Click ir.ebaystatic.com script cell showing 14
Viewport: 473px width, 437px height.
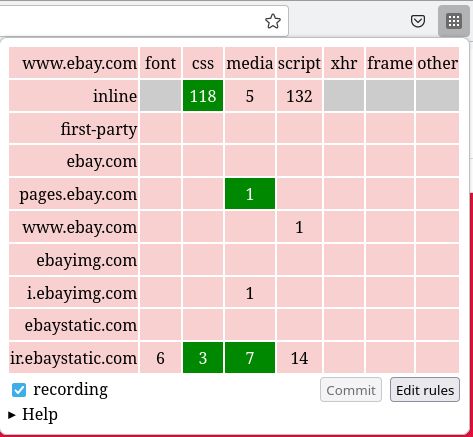coord(299,358)
